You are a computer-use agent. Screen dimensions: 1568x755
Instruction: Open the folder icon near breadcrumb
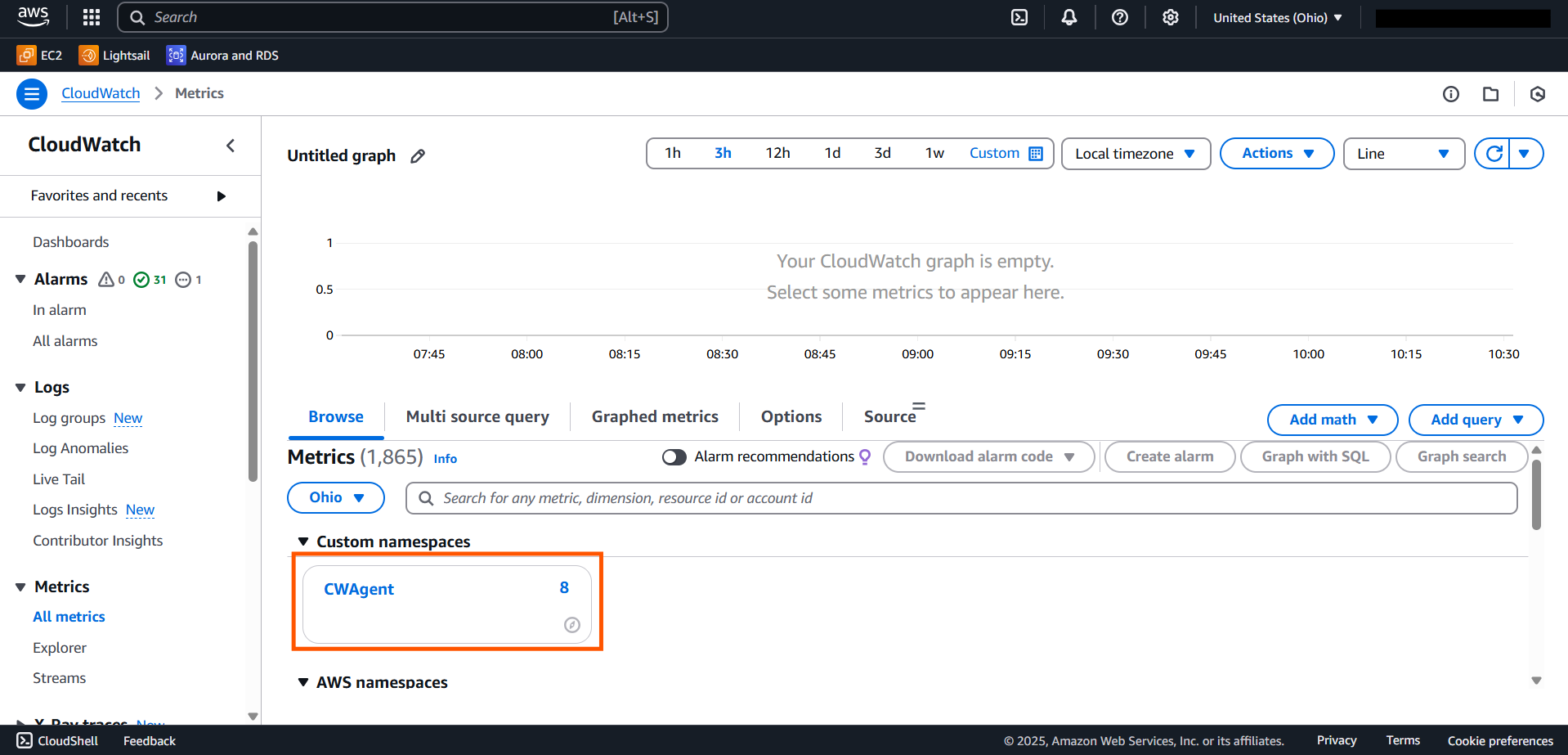[1491, 94]
